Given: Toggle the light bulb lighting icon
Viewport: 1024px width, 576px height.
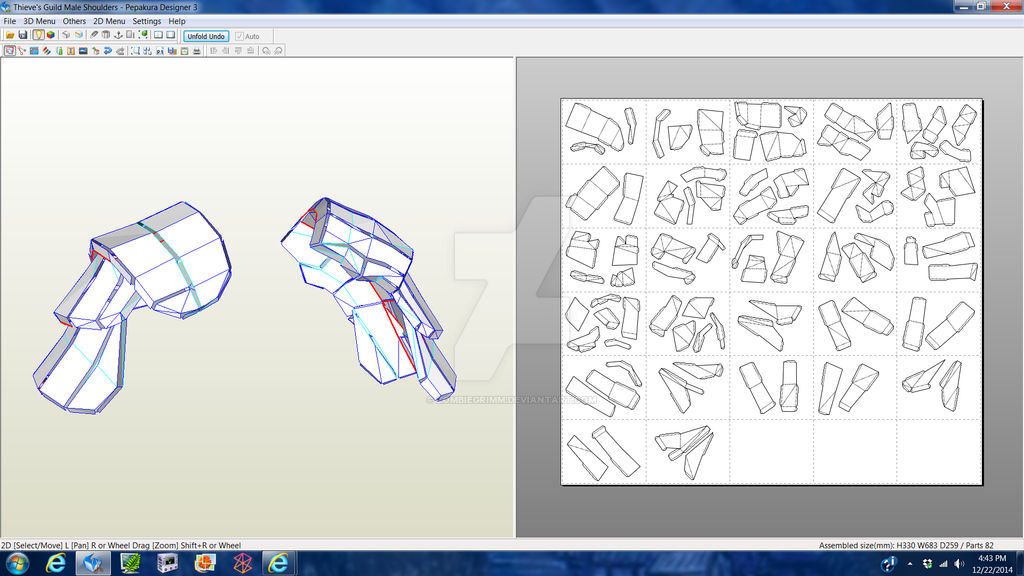Looking at the screenshot, I should point(39,35).
